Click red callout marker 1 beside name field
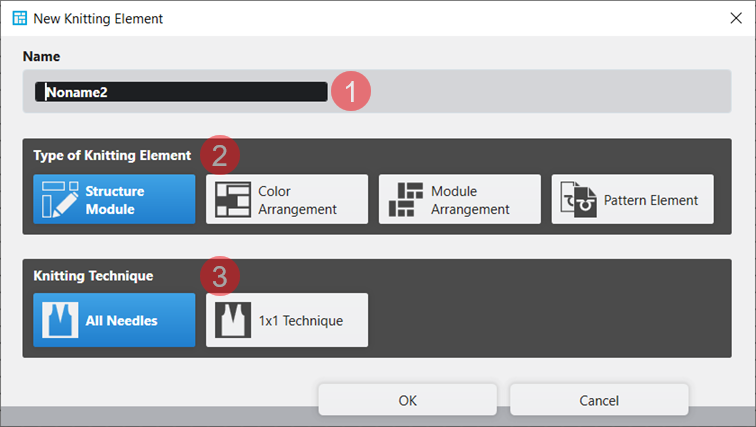This screenshot has height=427, width=756. pyautogui.click(x=351, y=92)
